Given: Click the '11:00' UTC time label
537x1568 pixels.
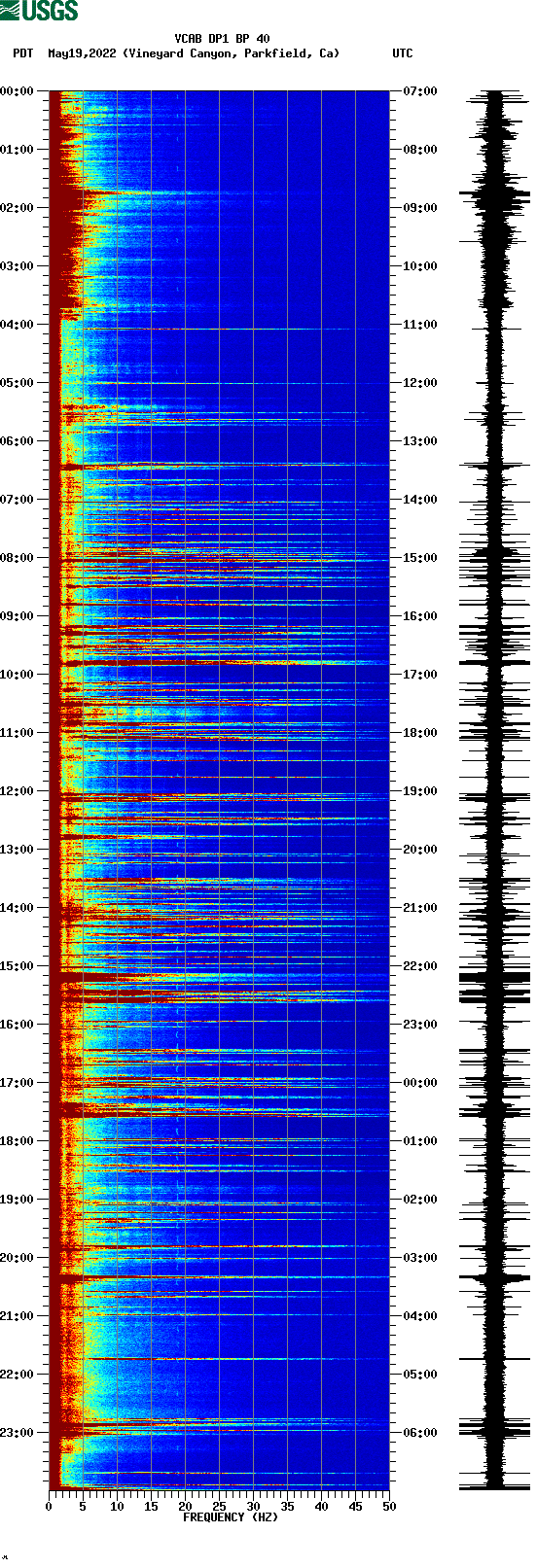Looking at the screenshot, I should pos(420,325).
